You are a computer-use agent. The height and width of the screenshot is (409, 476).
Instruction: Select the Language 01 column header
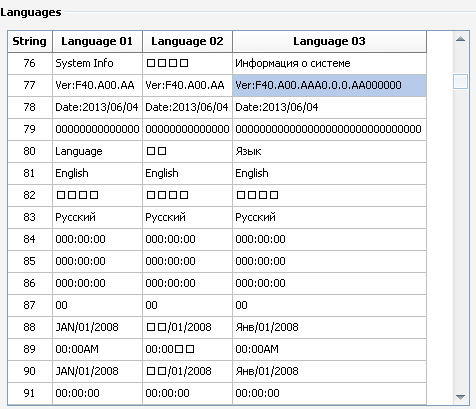coord(97,41)
